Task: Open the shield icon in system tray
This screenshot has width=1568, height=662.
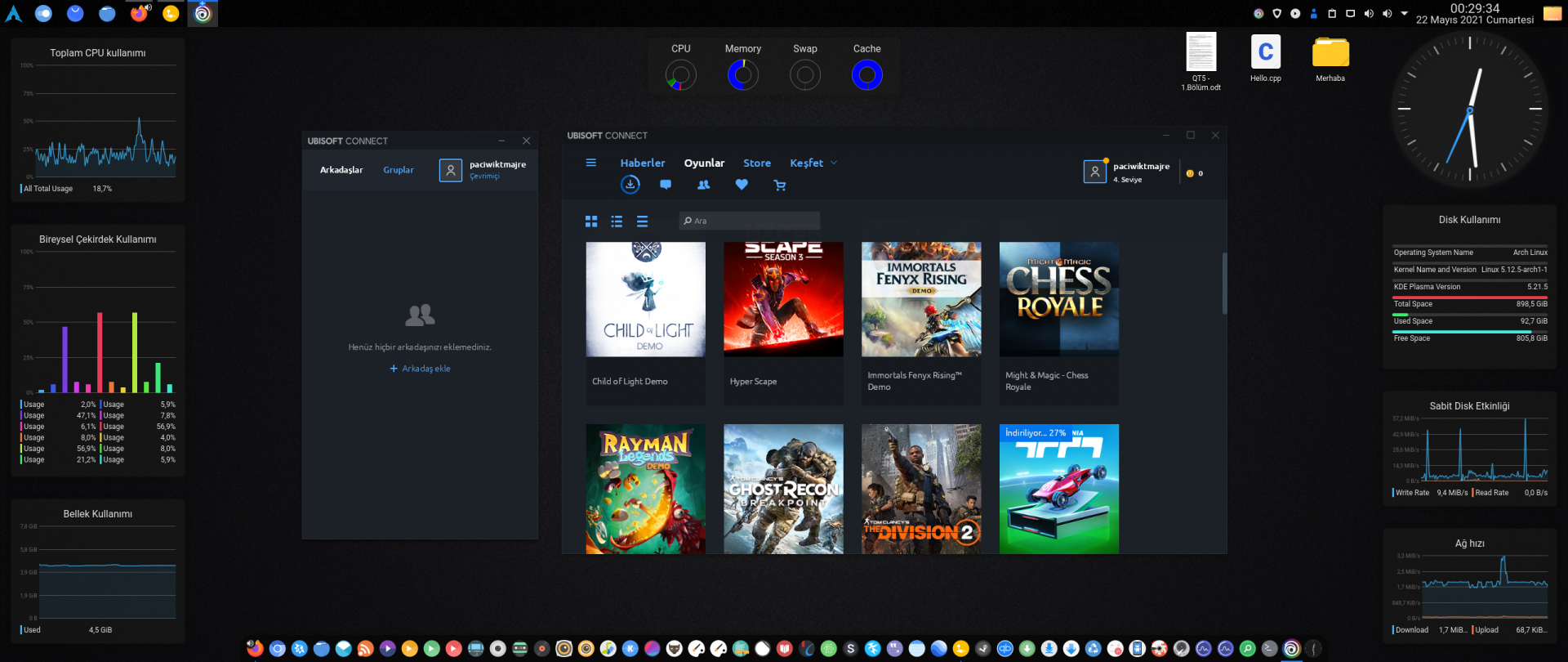Action: [1277, 13]
